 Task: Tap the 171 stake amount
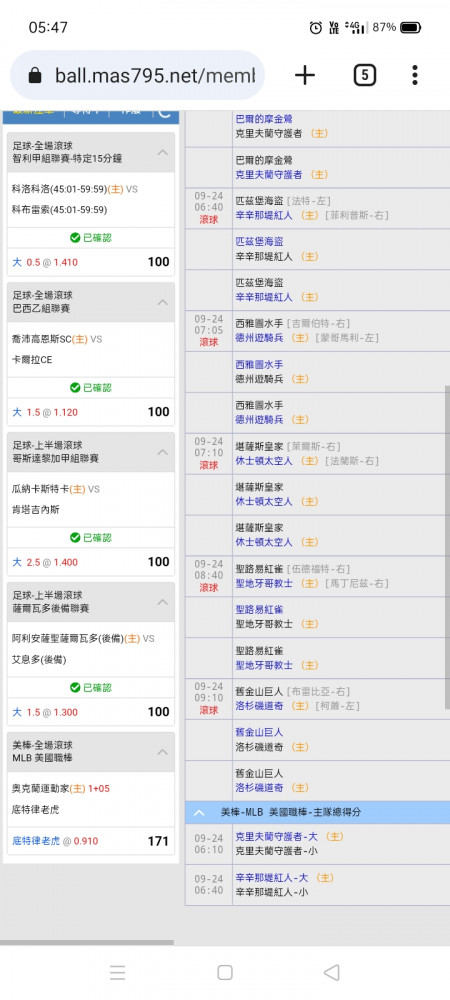coord(158,841)
